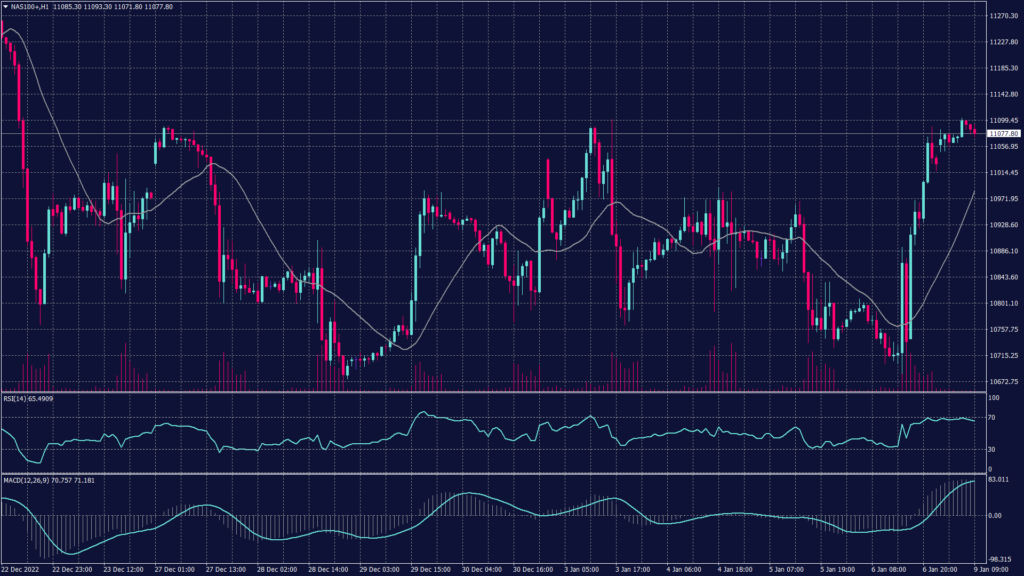Click the separator between price chart and RSI
Viewport: 1024px width, 576px height.
click(x=490, y=392)
